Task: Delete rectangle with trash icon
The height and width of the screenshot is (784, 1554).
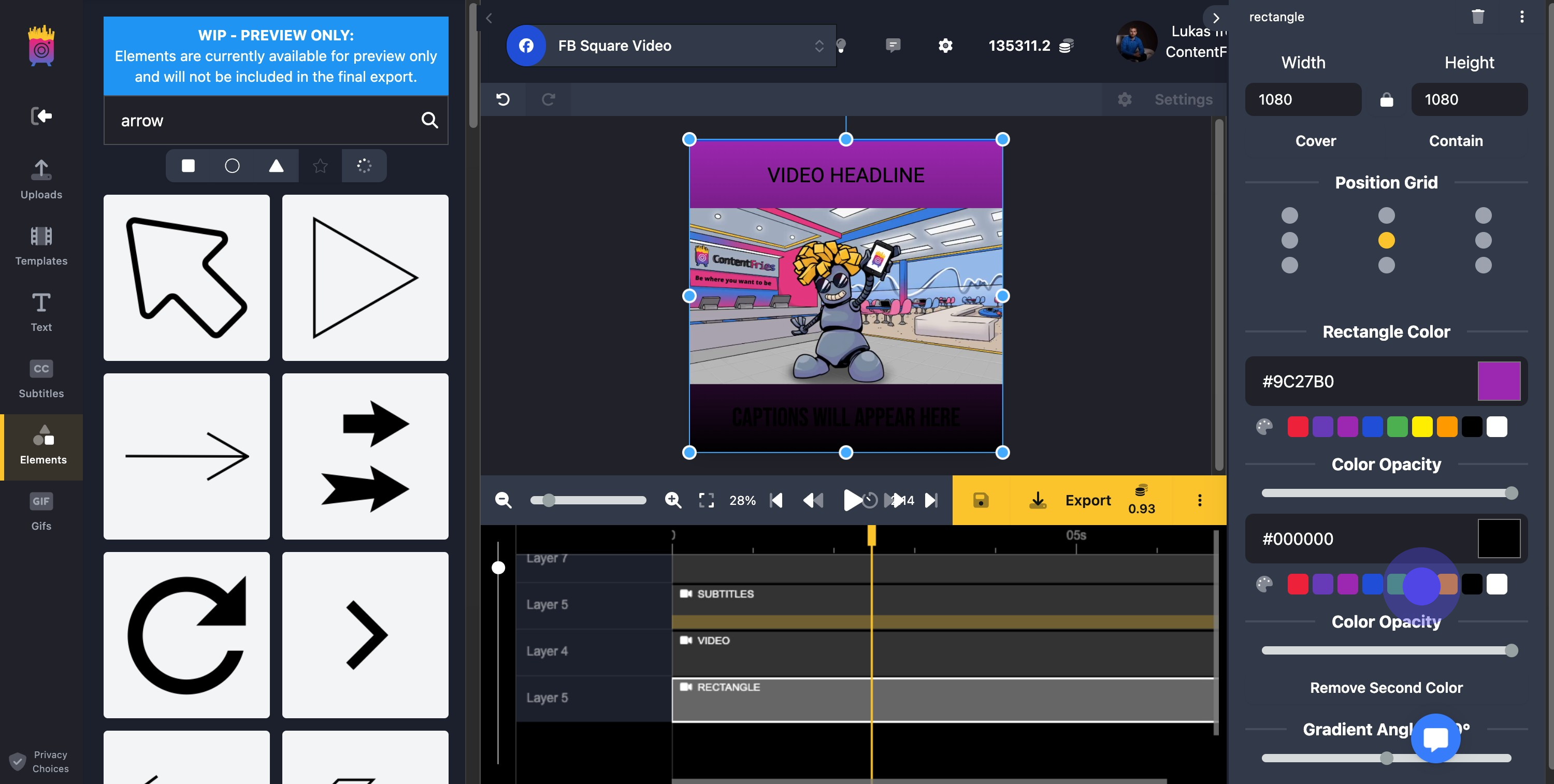Action: [1477, 17]
